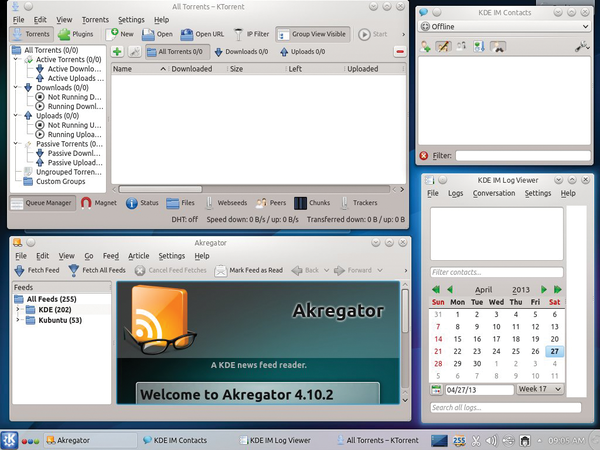Expand the Kubuntu feed folder in Akregator

(x=18, y=320)
